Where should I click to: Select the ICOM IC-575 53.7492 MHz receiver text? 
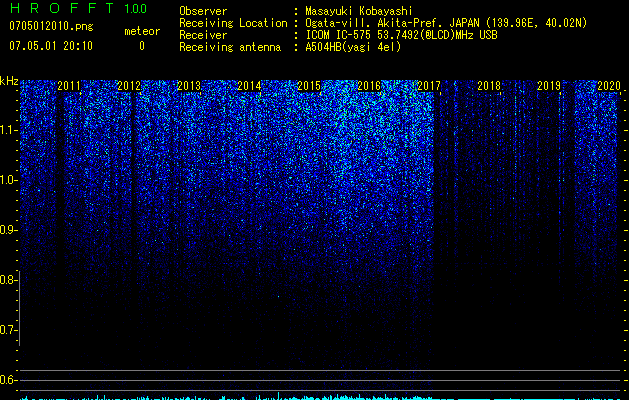(401, 35)
